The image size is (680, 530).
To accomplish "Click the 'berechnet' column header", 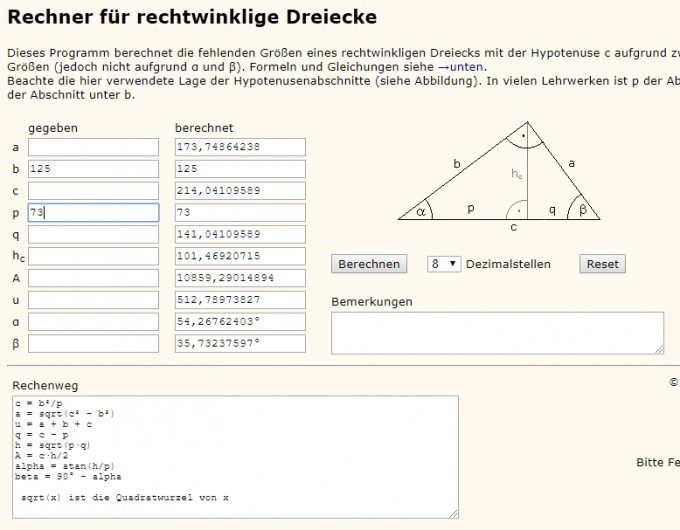I will point(204,128).
